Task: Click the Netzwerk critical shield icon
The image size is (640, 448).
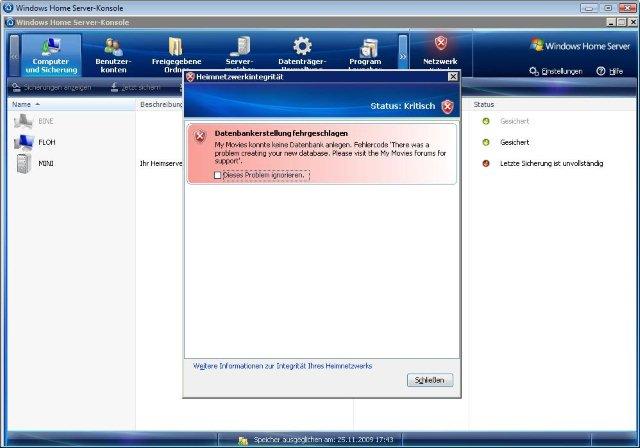Action: (440, 44)
